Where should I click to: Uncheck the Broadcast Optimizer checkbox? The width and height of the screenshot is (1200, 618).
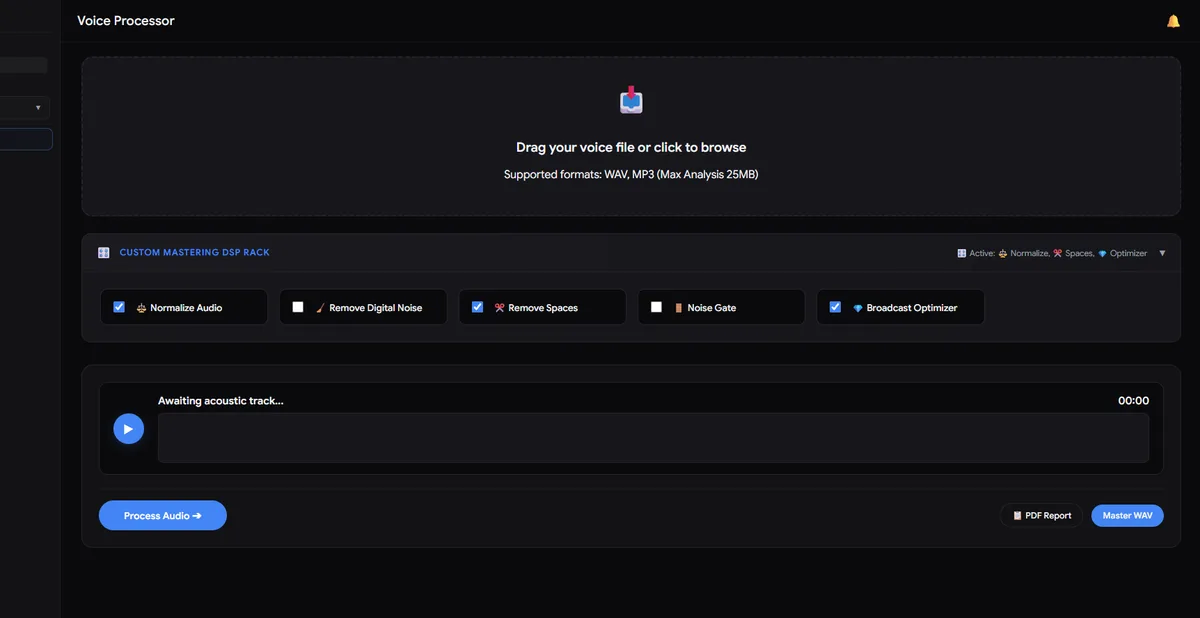[x=835, y=307]
